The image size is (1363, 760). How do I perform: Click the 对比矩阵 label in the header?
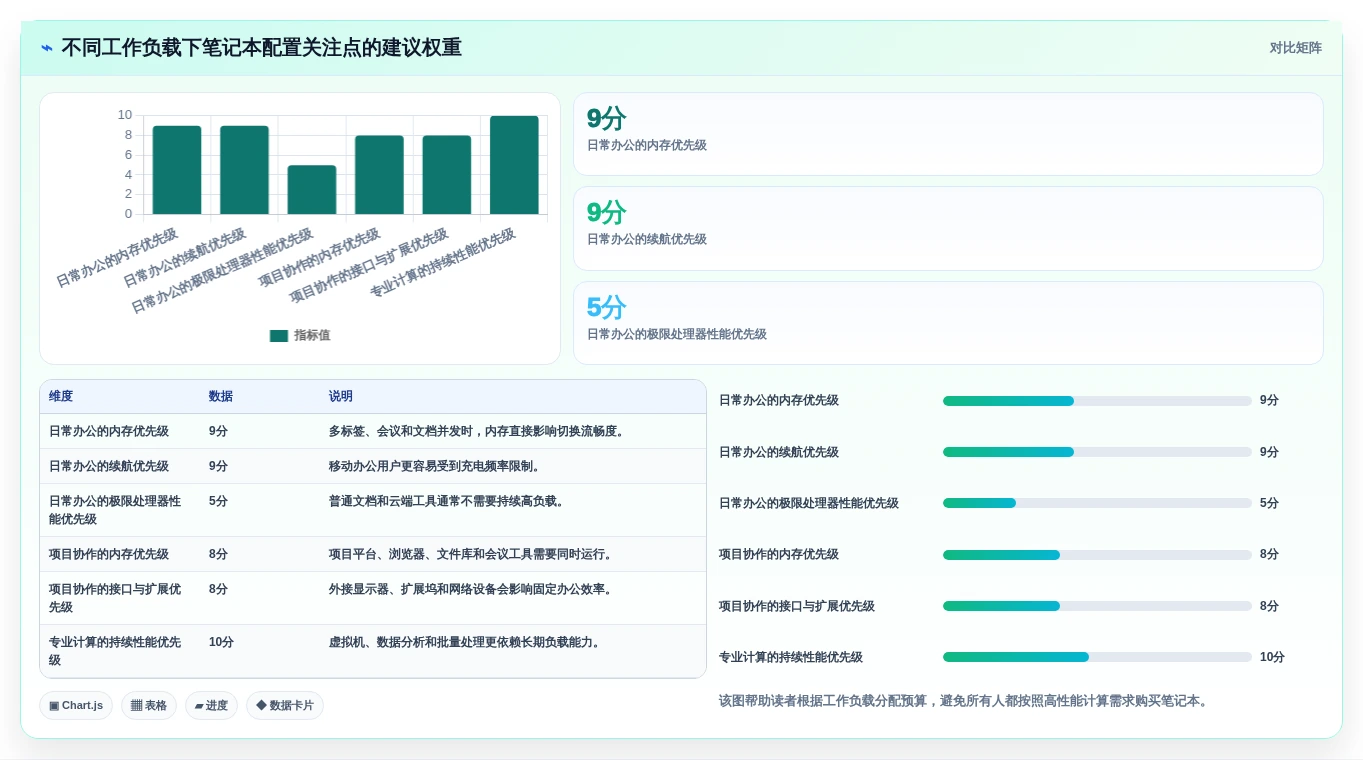1295,48
